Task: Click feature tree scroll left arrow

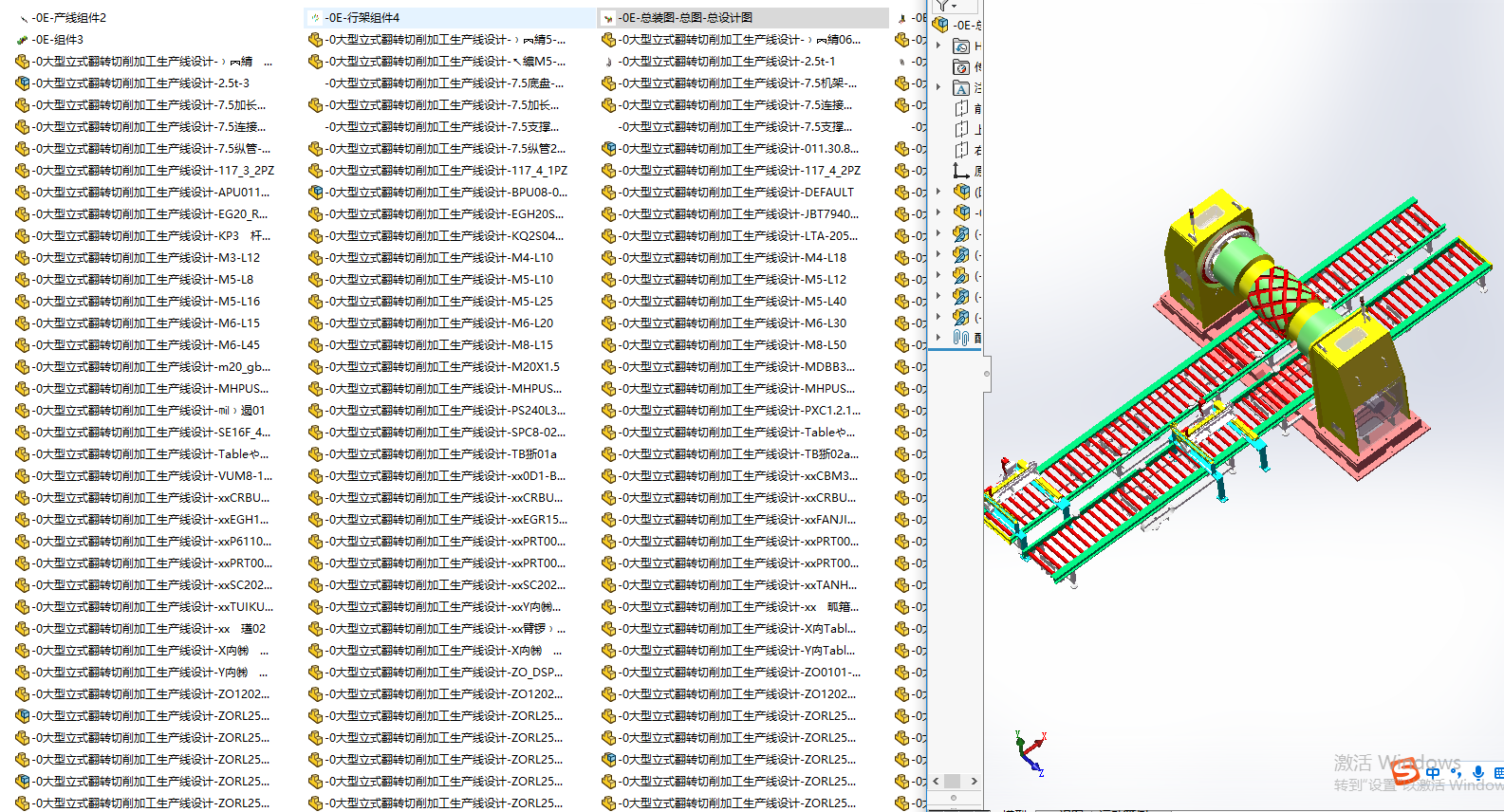Action: (x=936, y=782)
